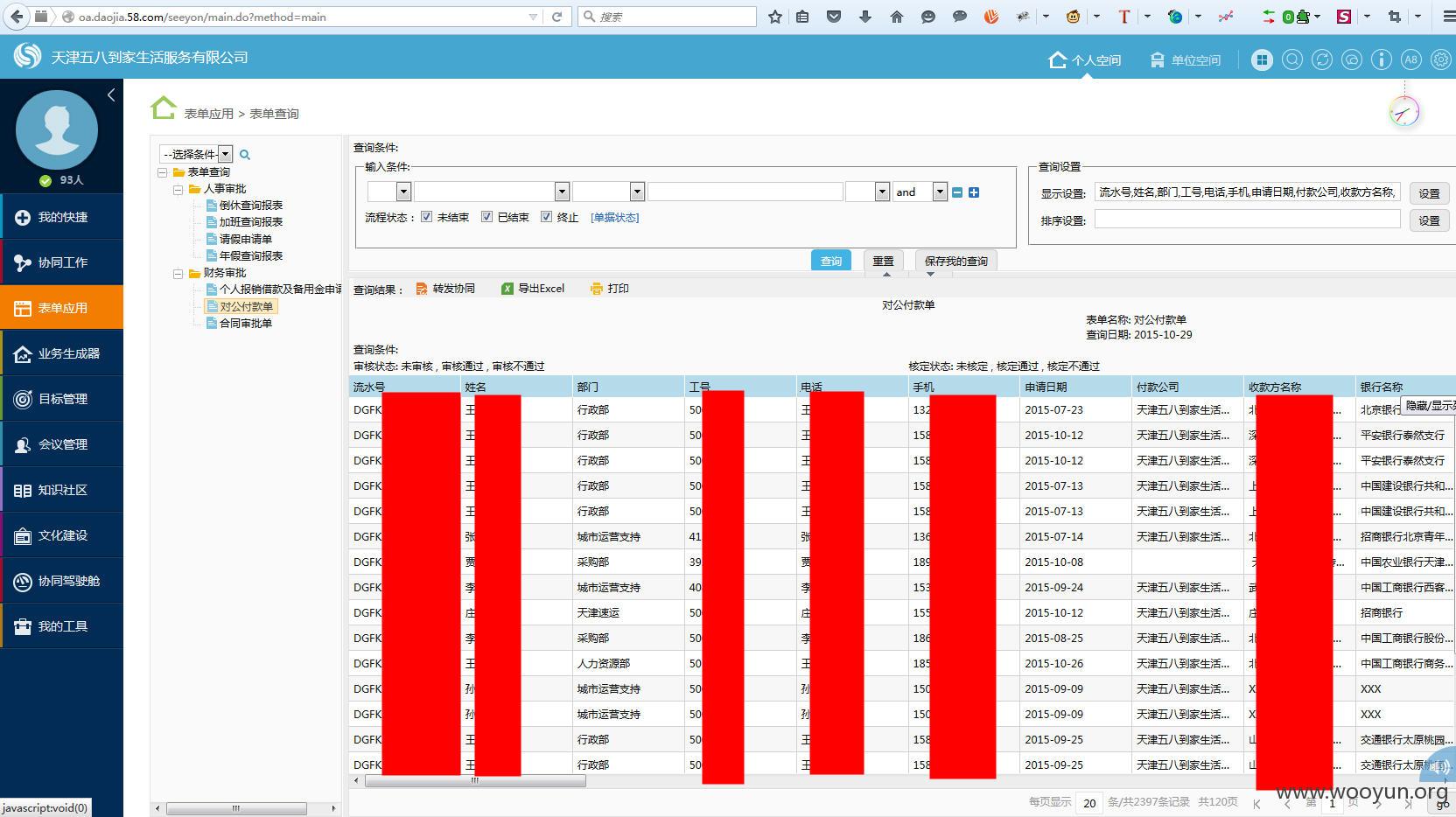This screenshot has width=1456, height=817.
Task: Toggle 未结束 checkbox
Action: (426, 217)
